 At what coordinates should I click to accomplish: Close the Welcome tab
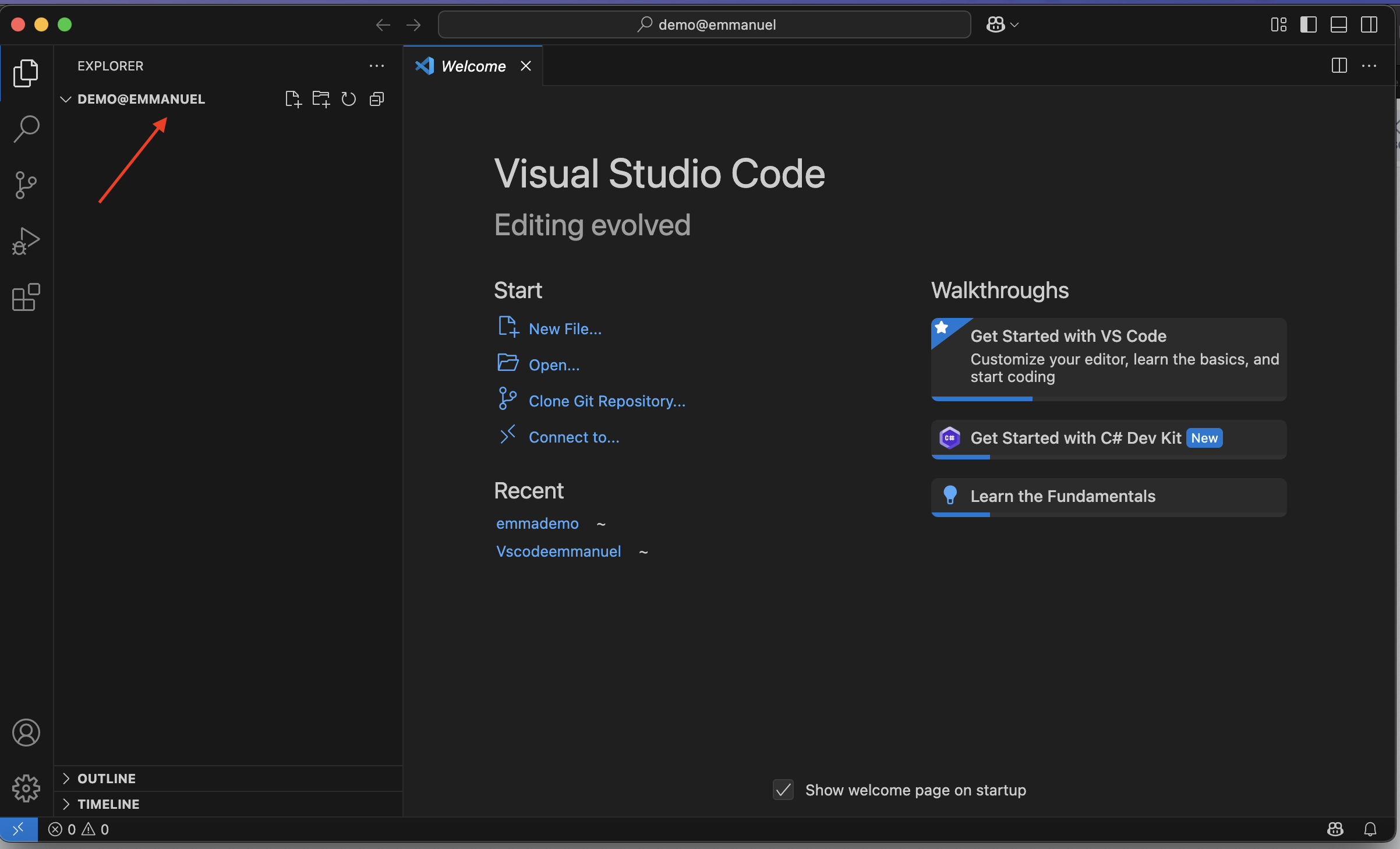click(x=526, y=66)
